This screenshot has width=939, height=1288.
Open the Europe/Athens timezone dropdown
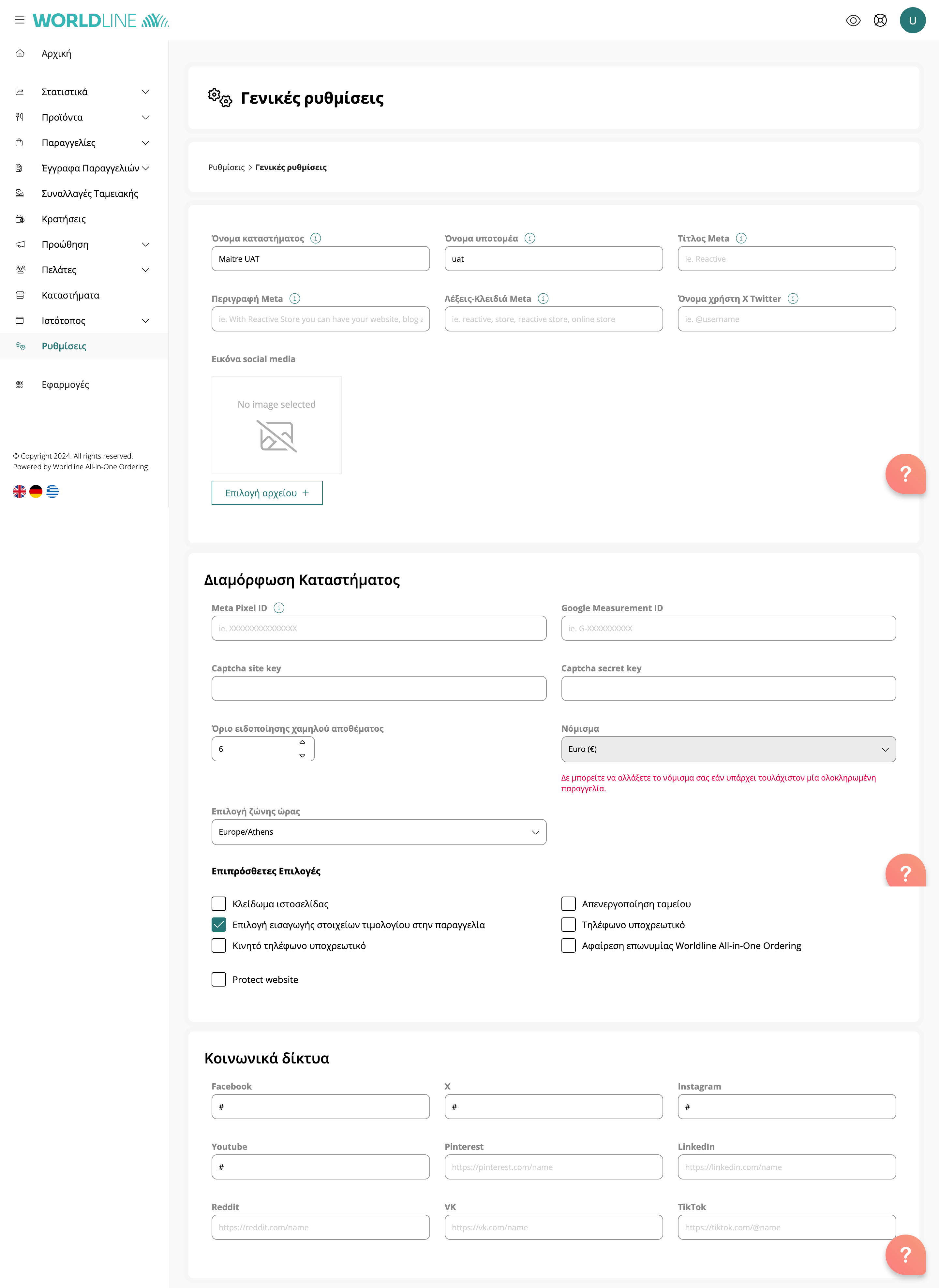pos(379,832)
